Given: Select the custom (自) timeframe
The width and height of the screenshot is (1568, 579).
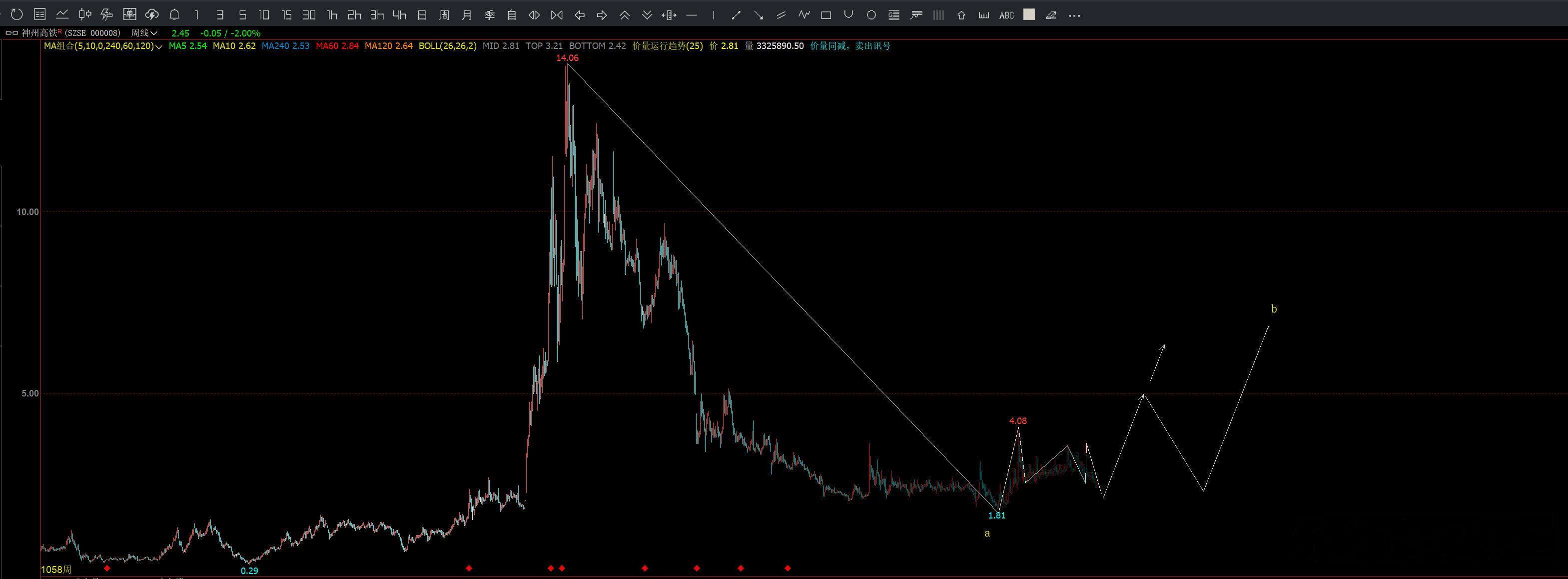Looking at the screenshot, I should (512, 15).
